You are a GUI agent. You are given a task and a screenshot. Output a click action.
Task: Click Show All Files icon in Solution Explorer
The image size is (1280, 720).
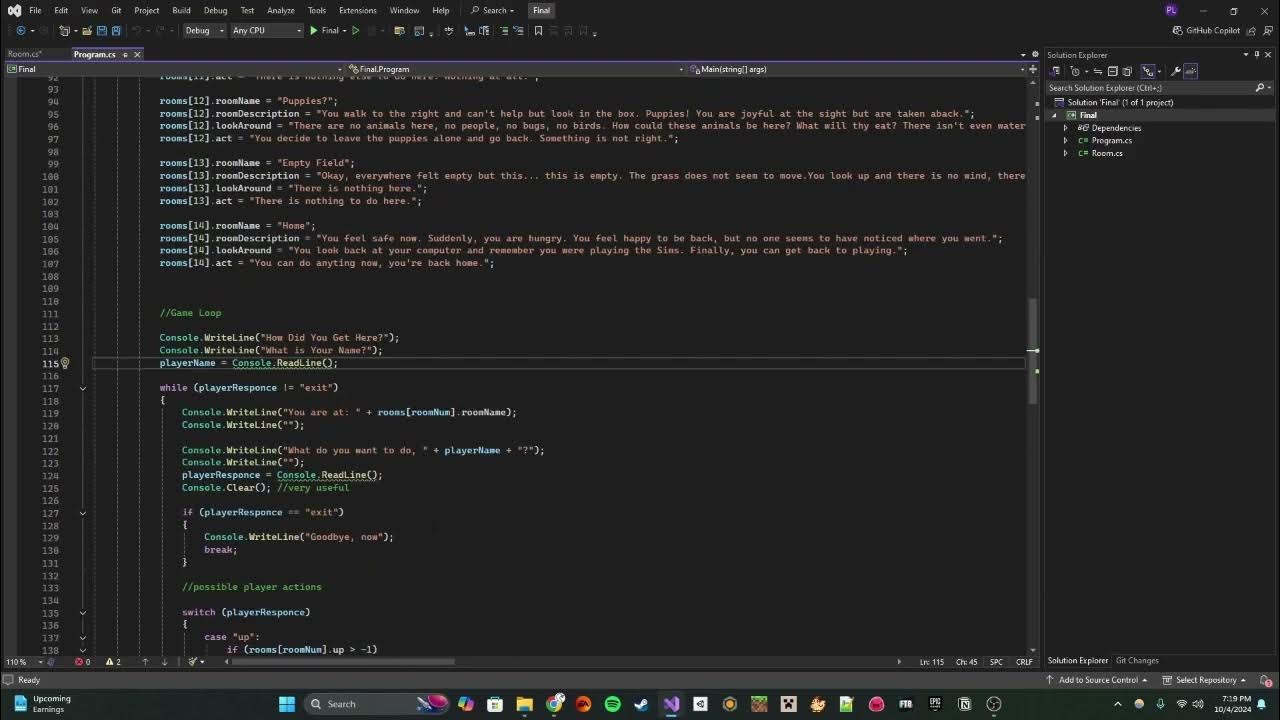point(1127,71)
